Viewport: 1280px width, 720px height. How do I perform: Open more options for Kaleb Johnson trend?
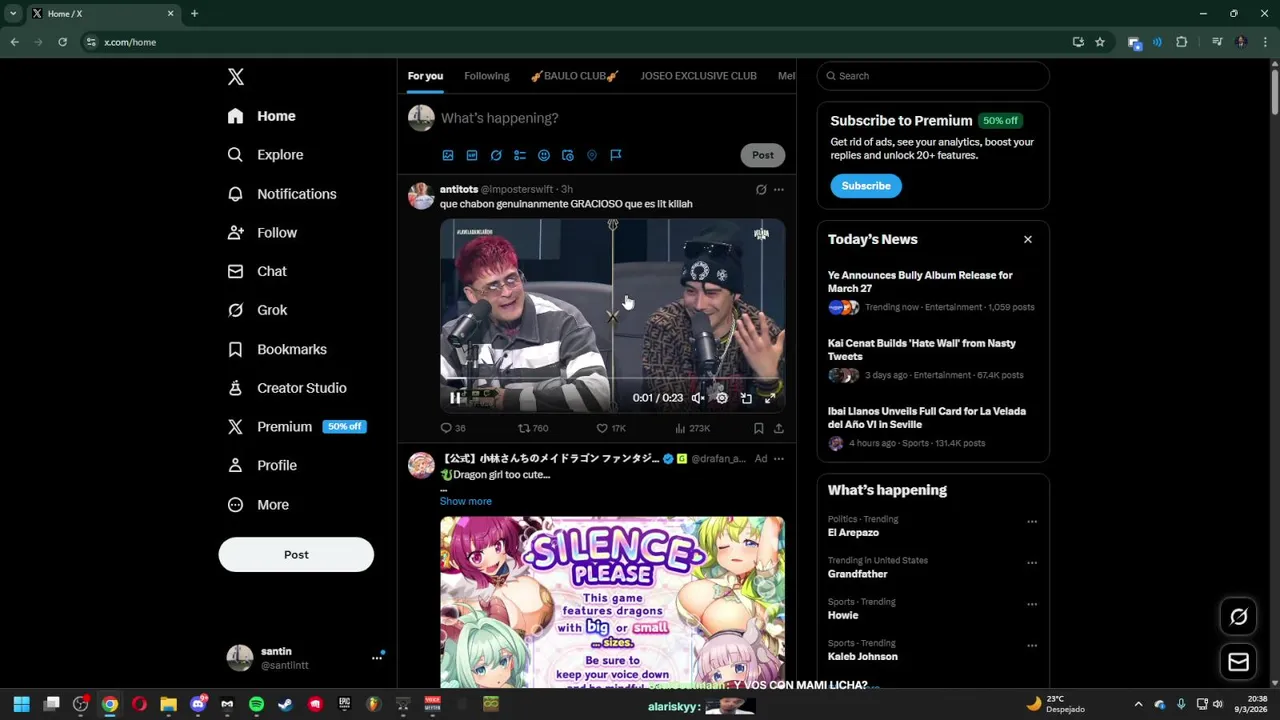1032,646
